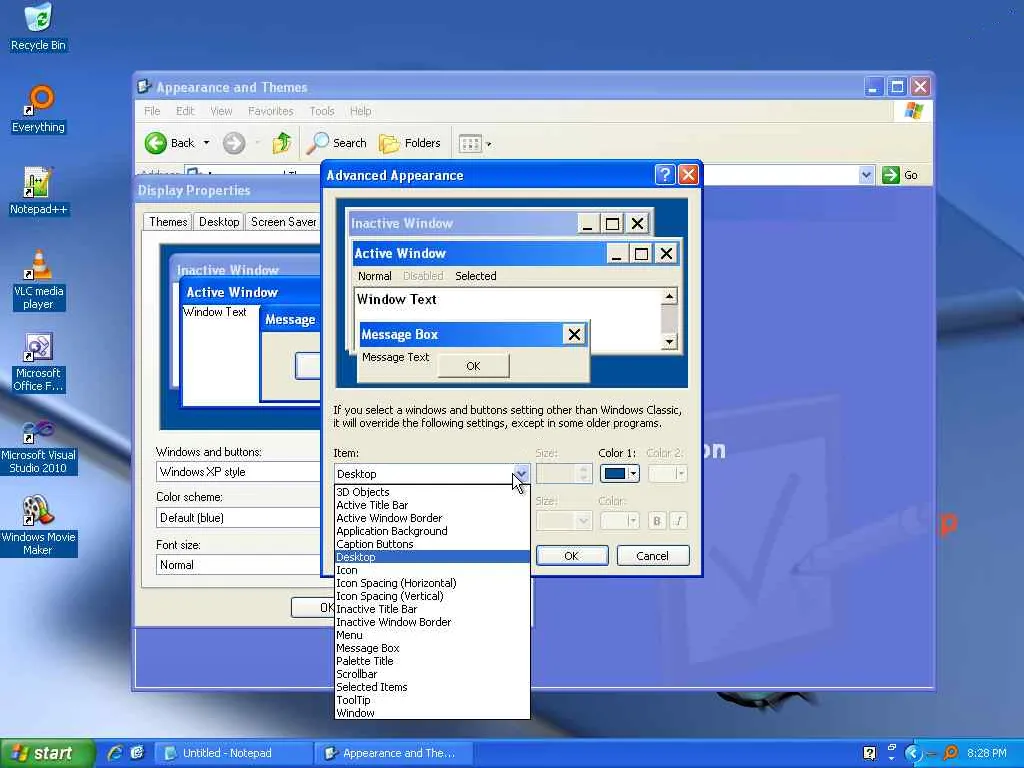Open the Windows and buttons combo box
This screenshot has width=1024, height=768.
click(x=238, y=472)
